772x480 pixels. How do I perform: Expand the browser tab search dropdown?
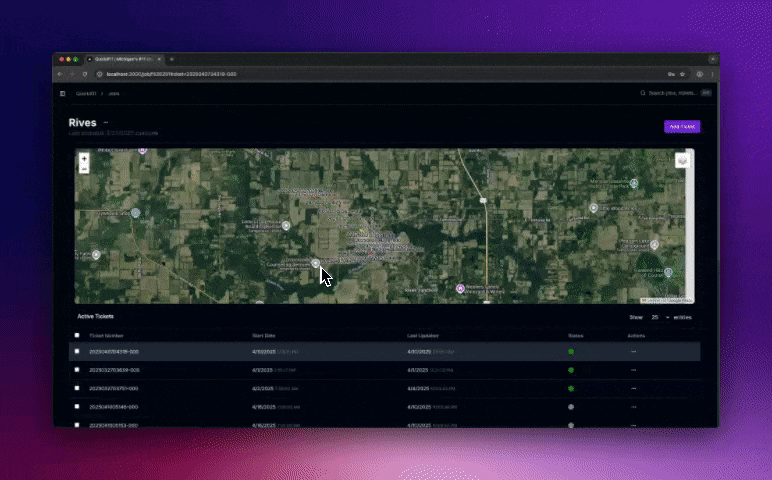pyautogui.click(x=712, y=59)
